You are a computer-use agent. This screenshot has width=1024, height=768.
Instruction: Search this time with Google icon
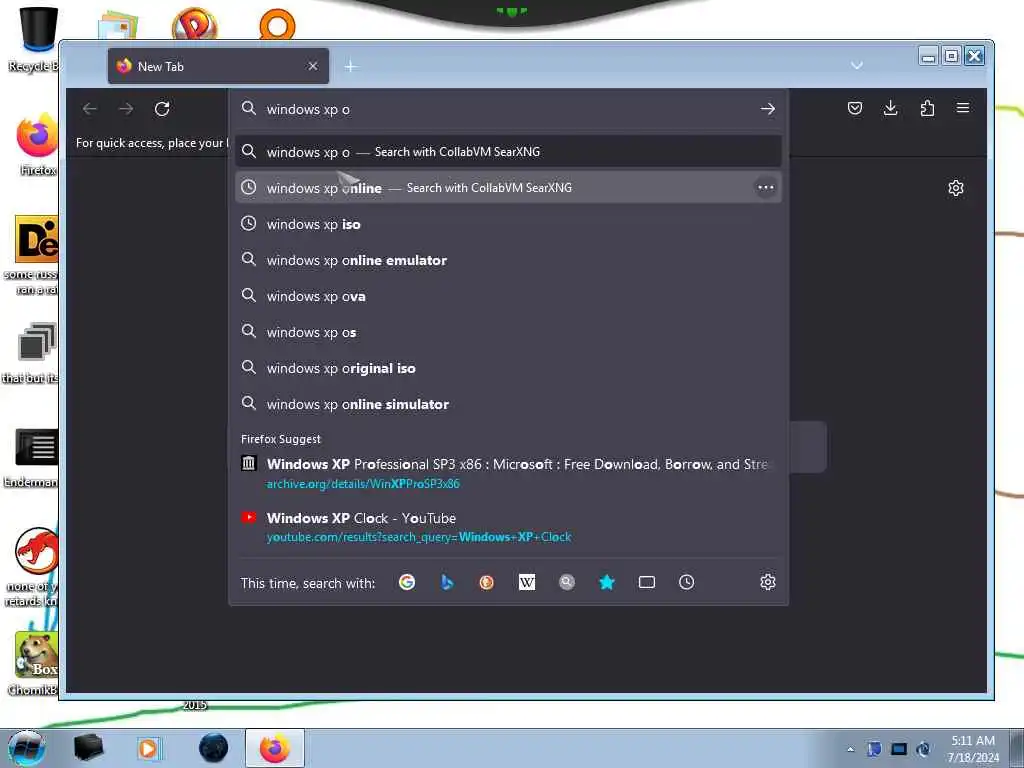point(407,582)
